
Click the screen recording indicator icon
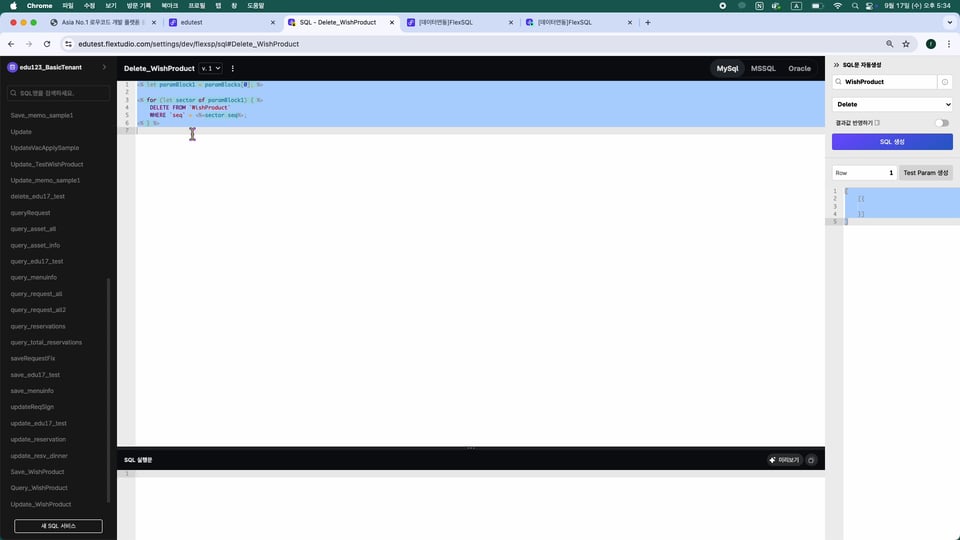[722, 6]
